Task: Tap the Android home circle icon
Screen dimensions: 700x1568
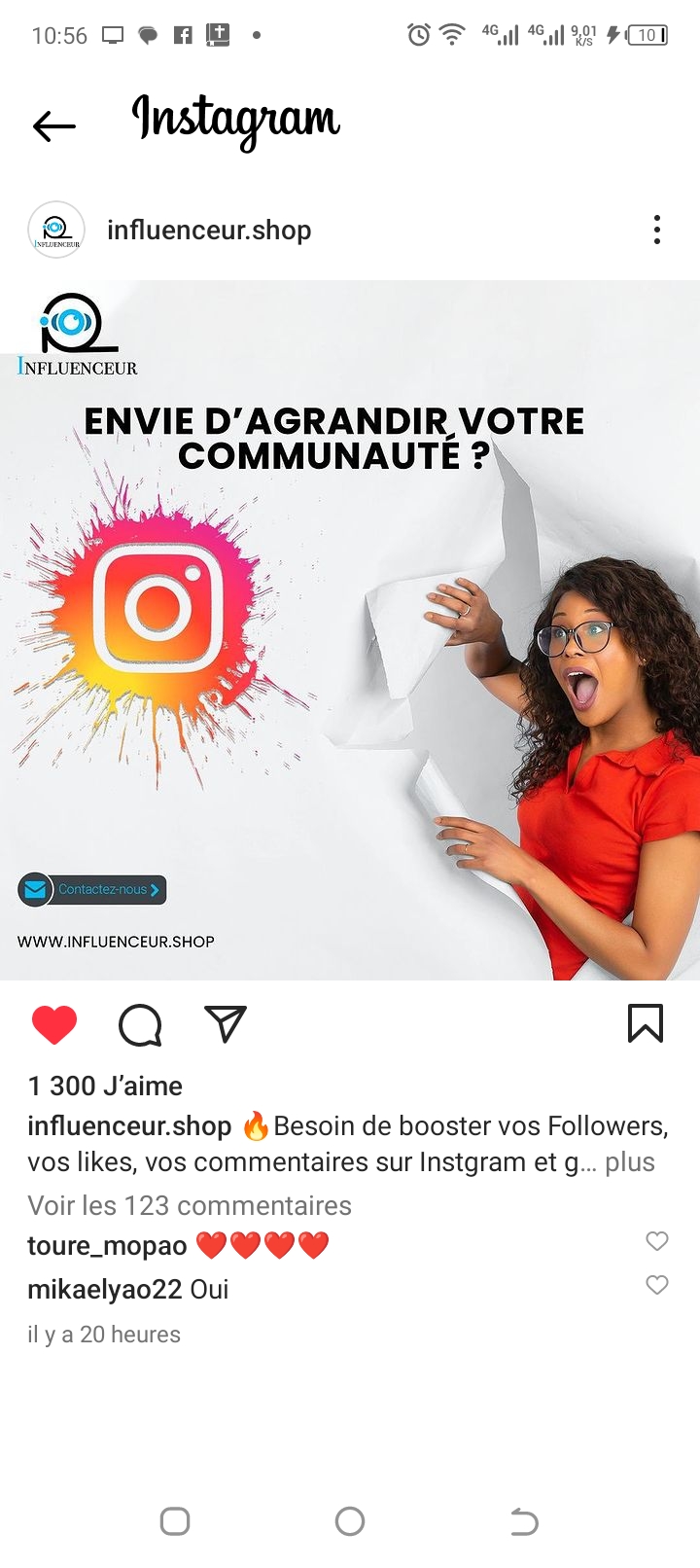Action: [x=350, y=1521]
